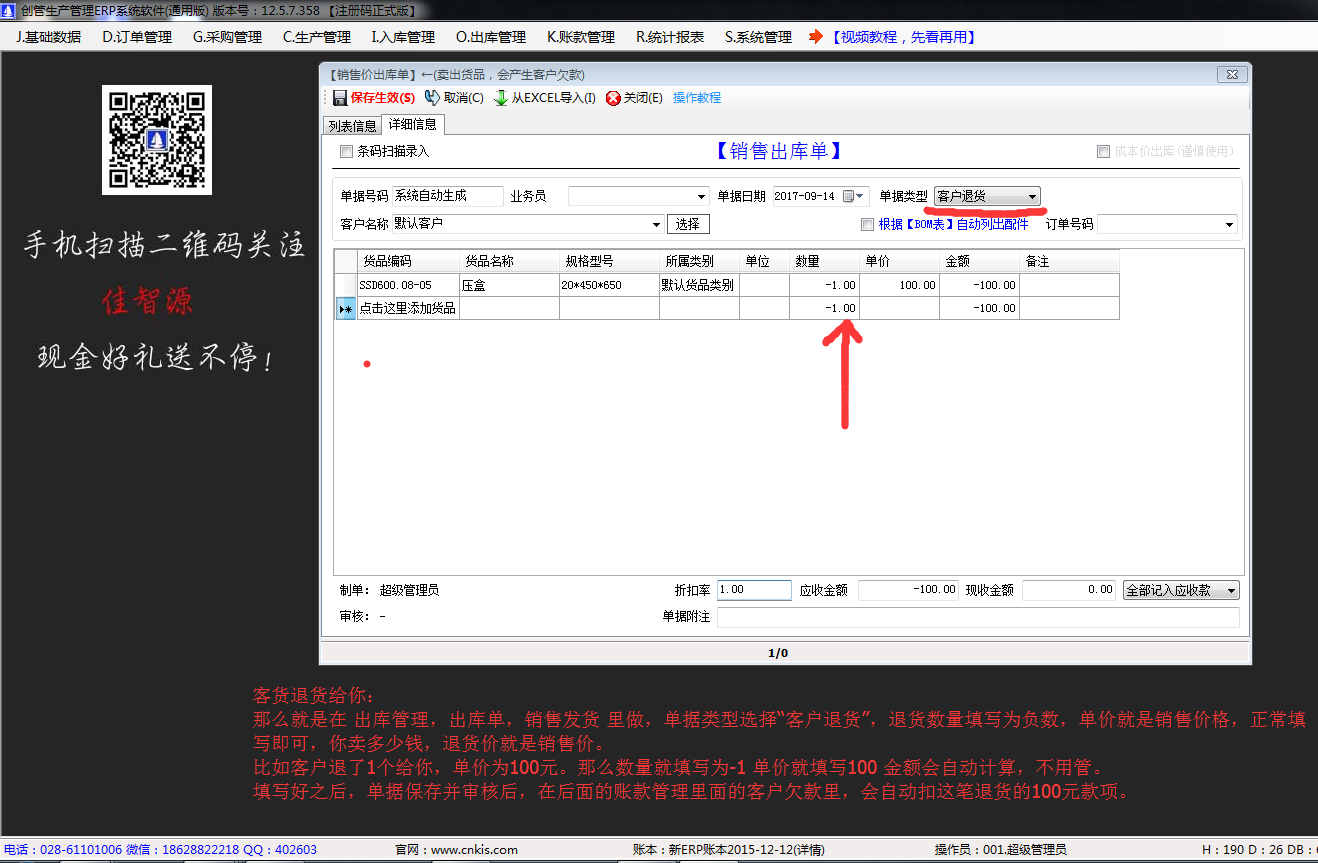Viewport: 1318px width, 863px height.
Task: Expand the receivable recording method dropdown
Action: click(1230, 591)
